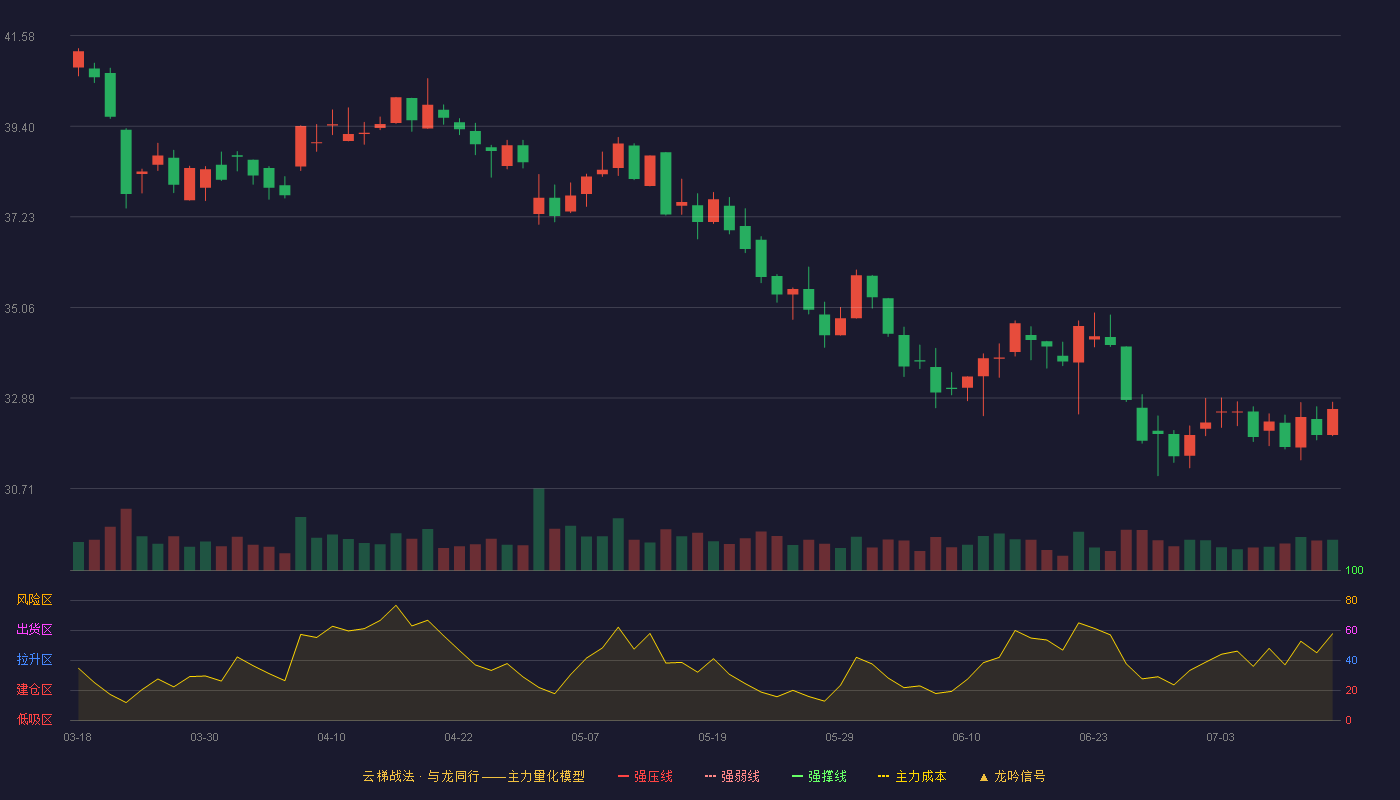Viewport: 1400px width, 800px height.
Task: Toggle the 主力成本 legend series
Action: click(912, 776)
